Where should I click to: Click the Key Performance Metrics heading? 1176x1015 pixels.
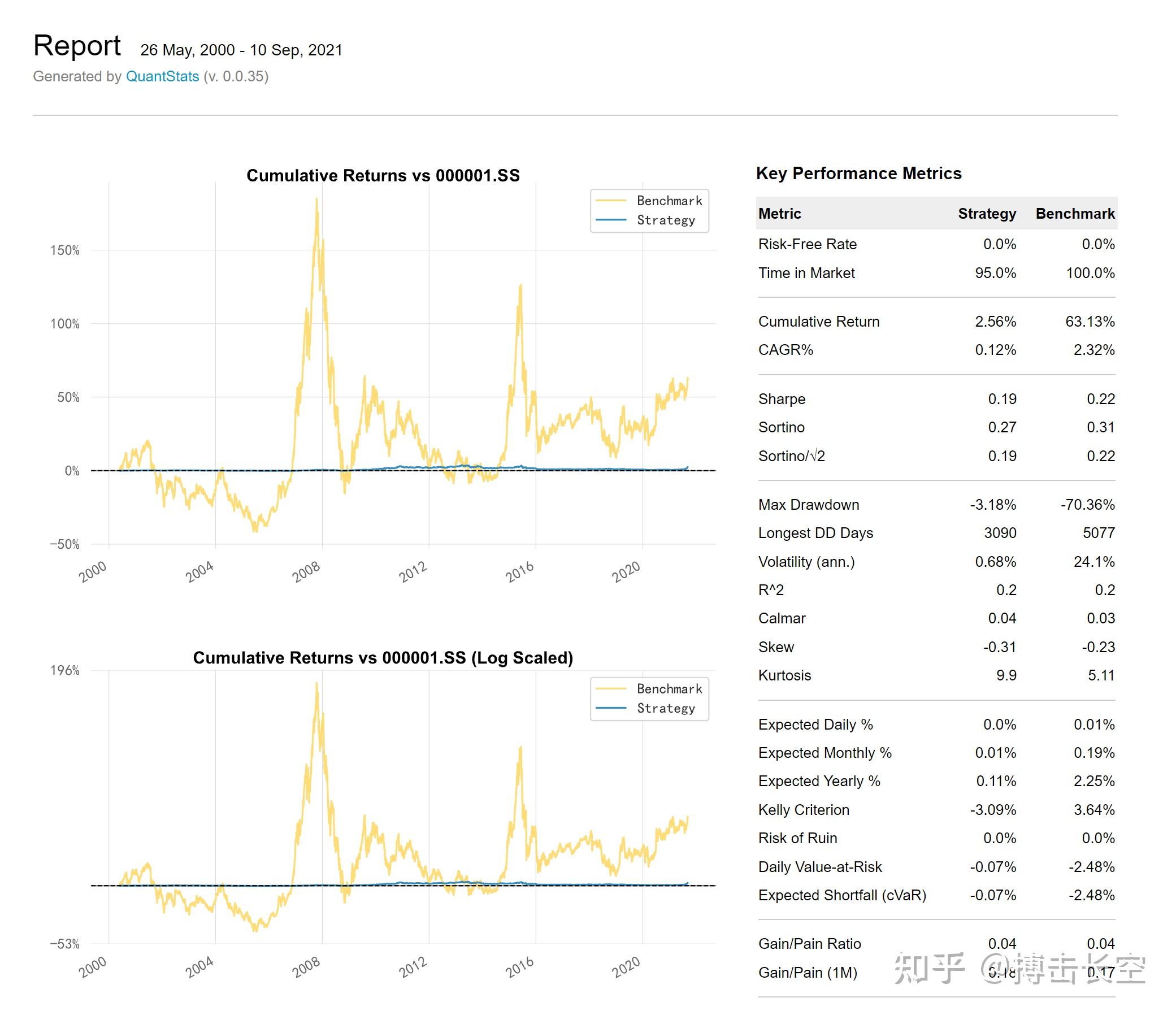click(858, 173)
